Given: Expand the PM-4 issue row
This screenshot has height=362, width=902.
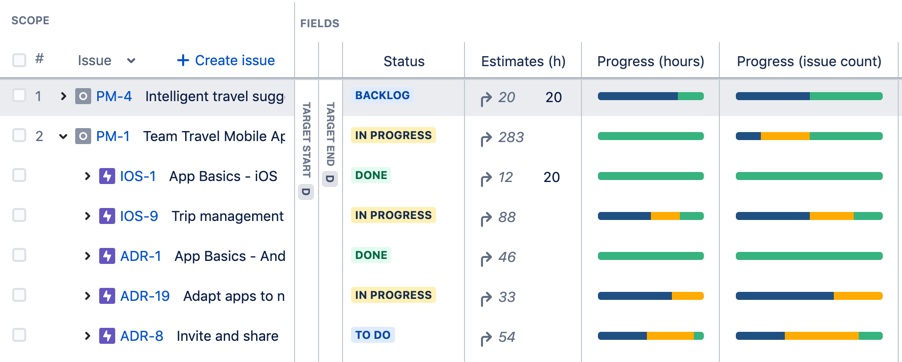Looking at the screenshot, I should click(63, 97).
